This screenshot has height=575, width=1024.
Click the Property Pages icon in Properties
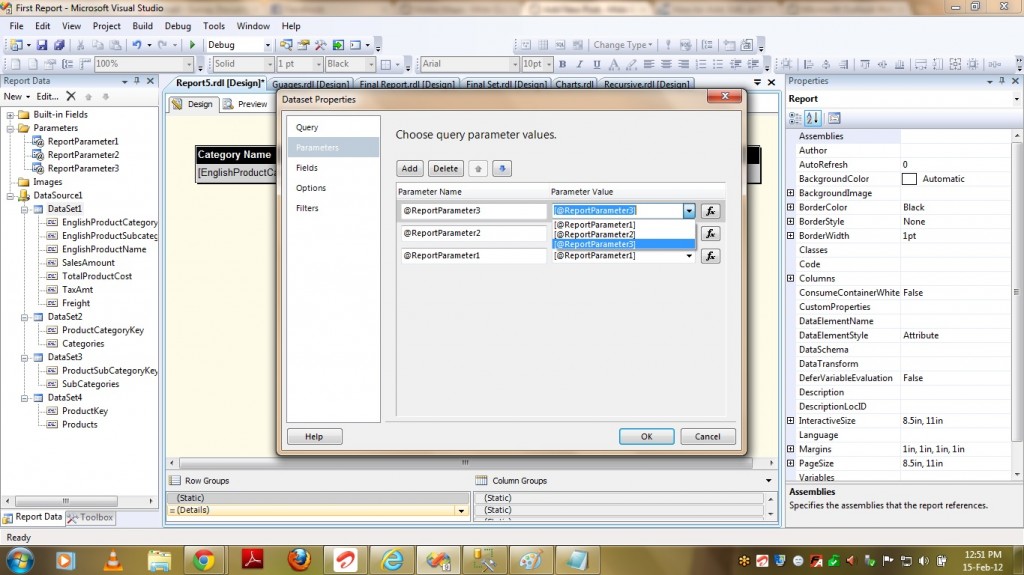[x=834, y=118]
